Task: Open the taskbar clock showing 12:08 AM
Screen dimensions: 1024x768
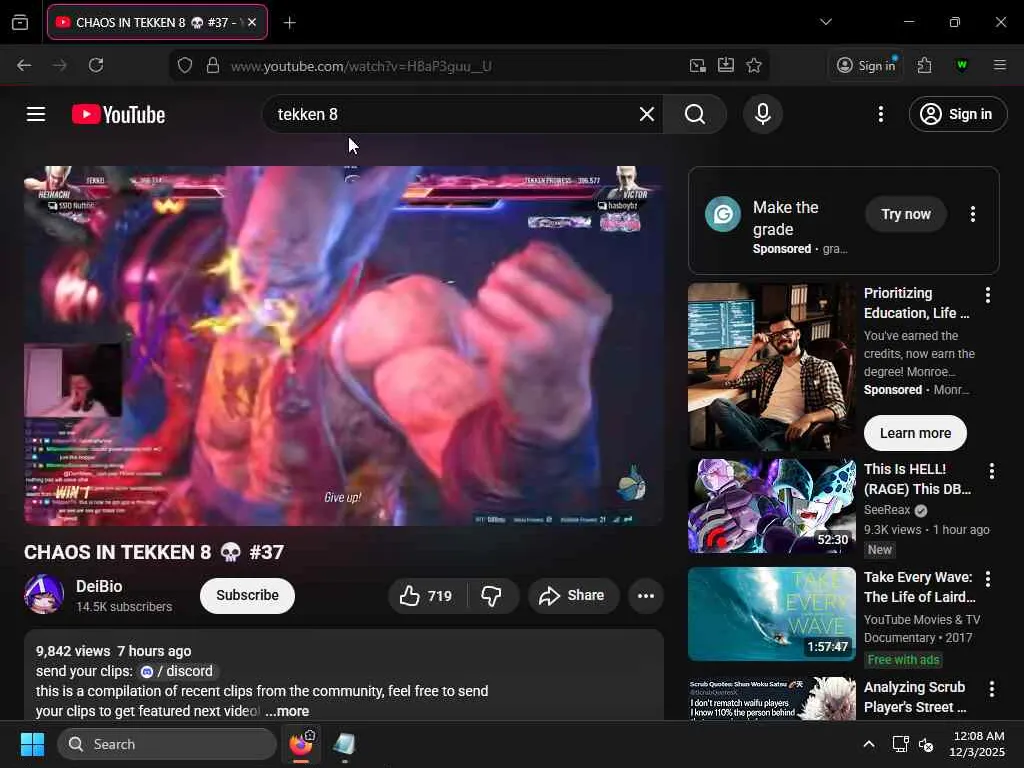Action: [x=976, y=744]
